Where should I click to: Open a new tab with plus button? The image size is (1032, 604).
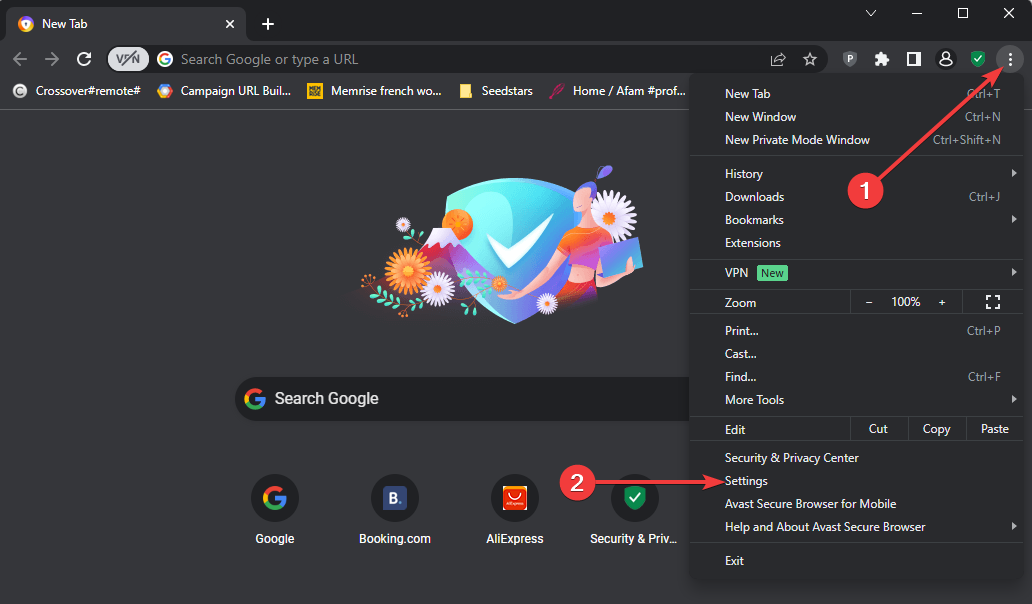tap(267, 24)
